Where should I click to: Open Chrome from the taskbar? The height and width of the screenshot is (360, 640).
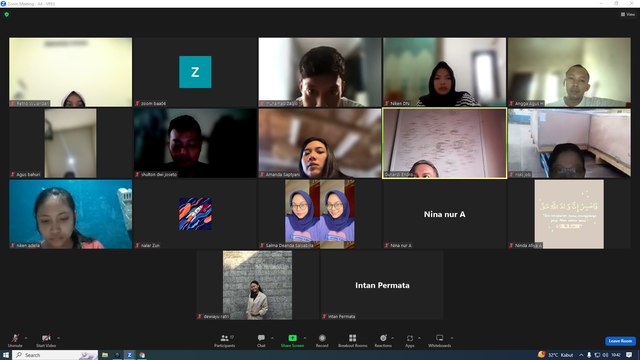pos(142,355)
